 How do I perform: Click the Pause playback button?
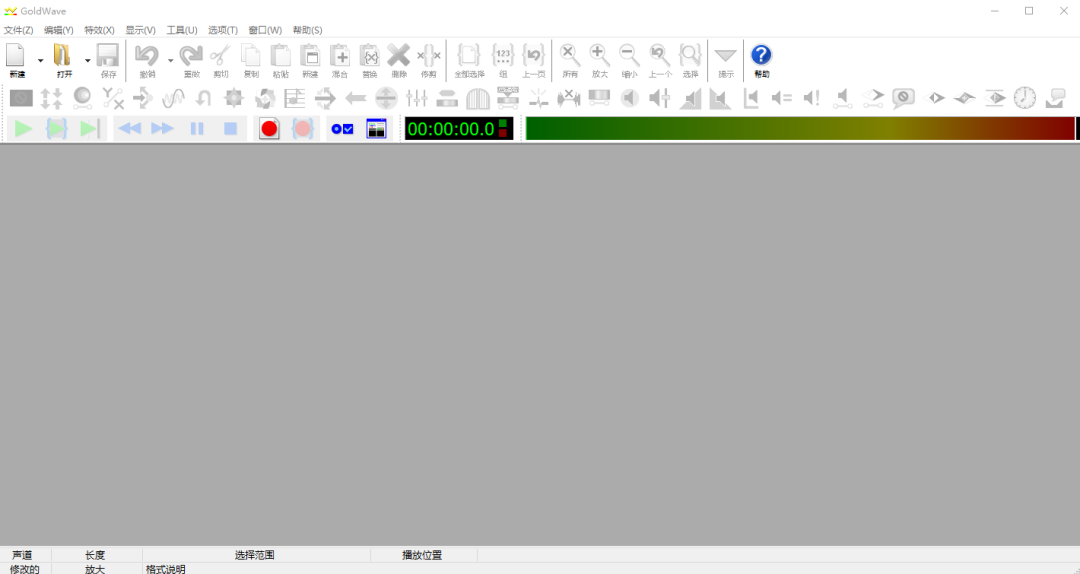tap(197, 128)
